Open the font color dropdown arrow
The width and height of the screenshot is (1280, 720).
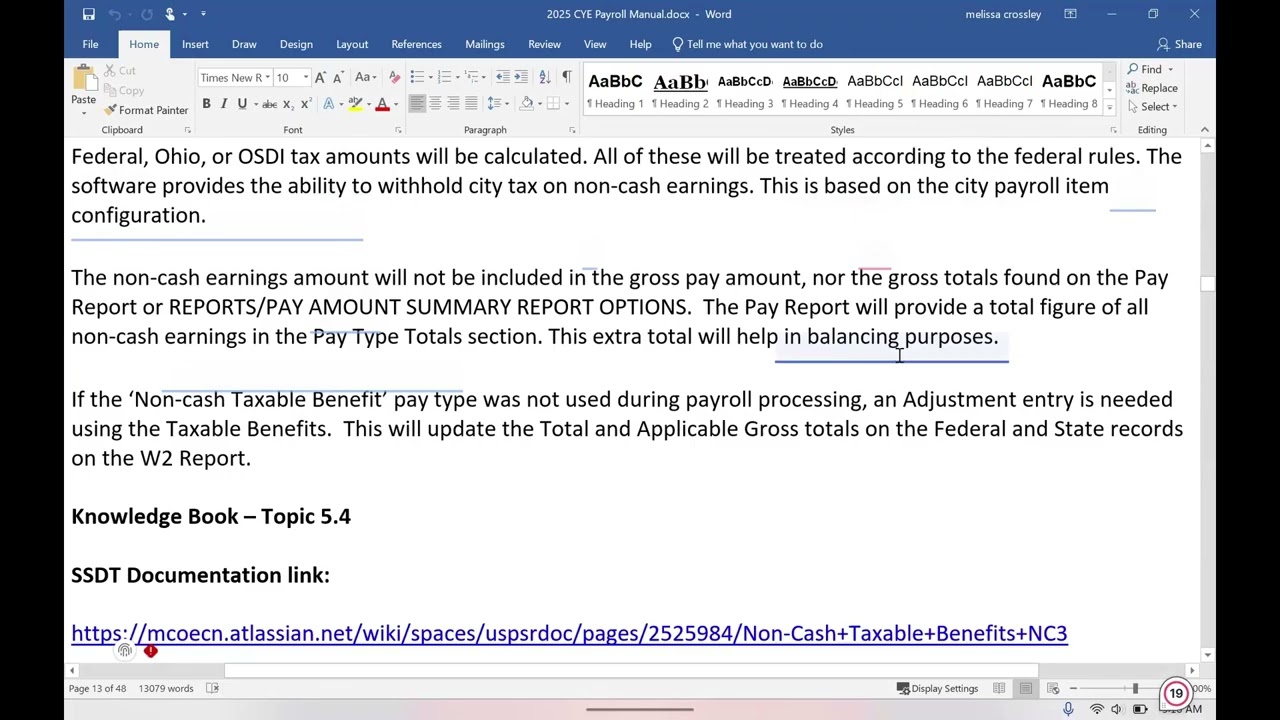(x=395, y=104)
